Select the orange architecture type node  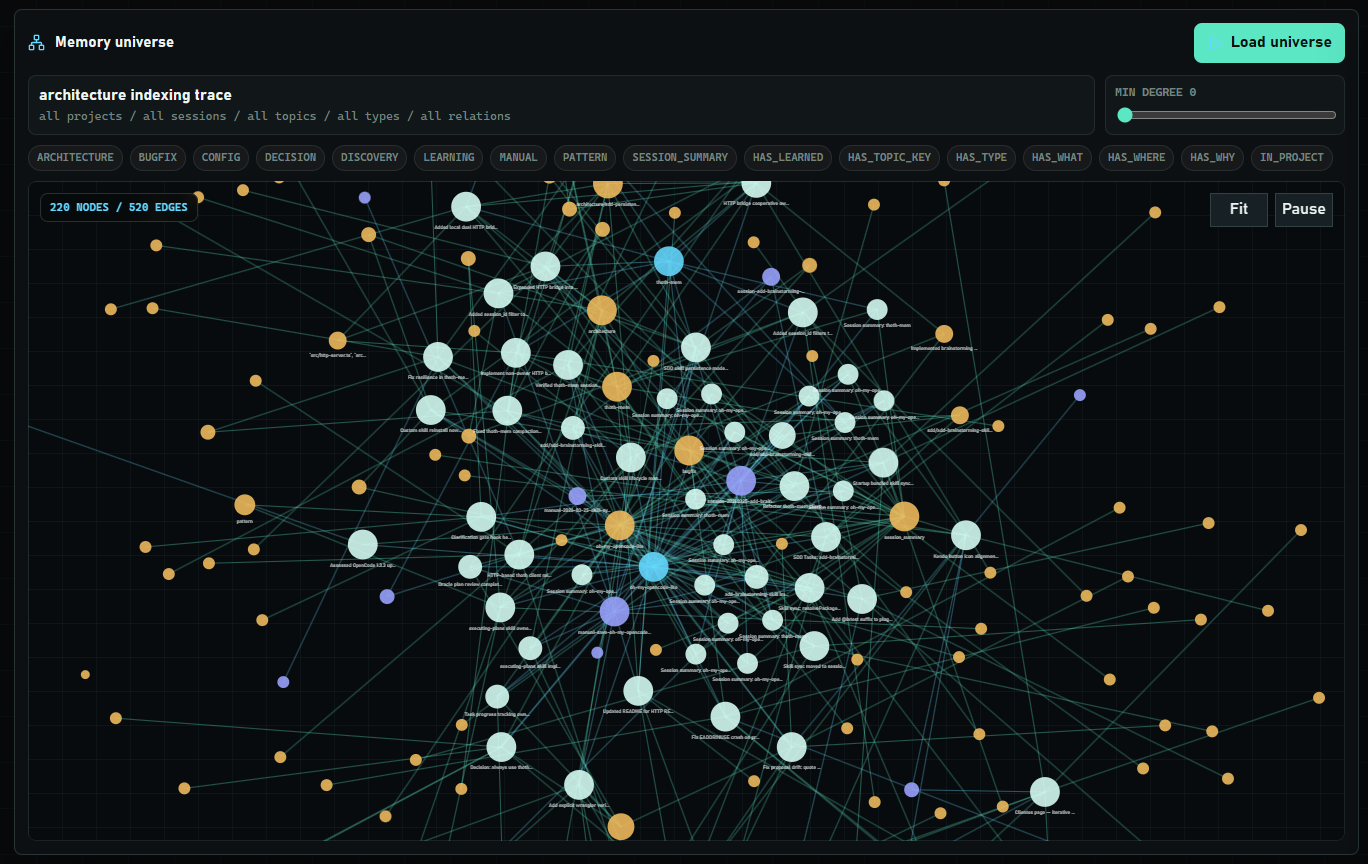602,310
